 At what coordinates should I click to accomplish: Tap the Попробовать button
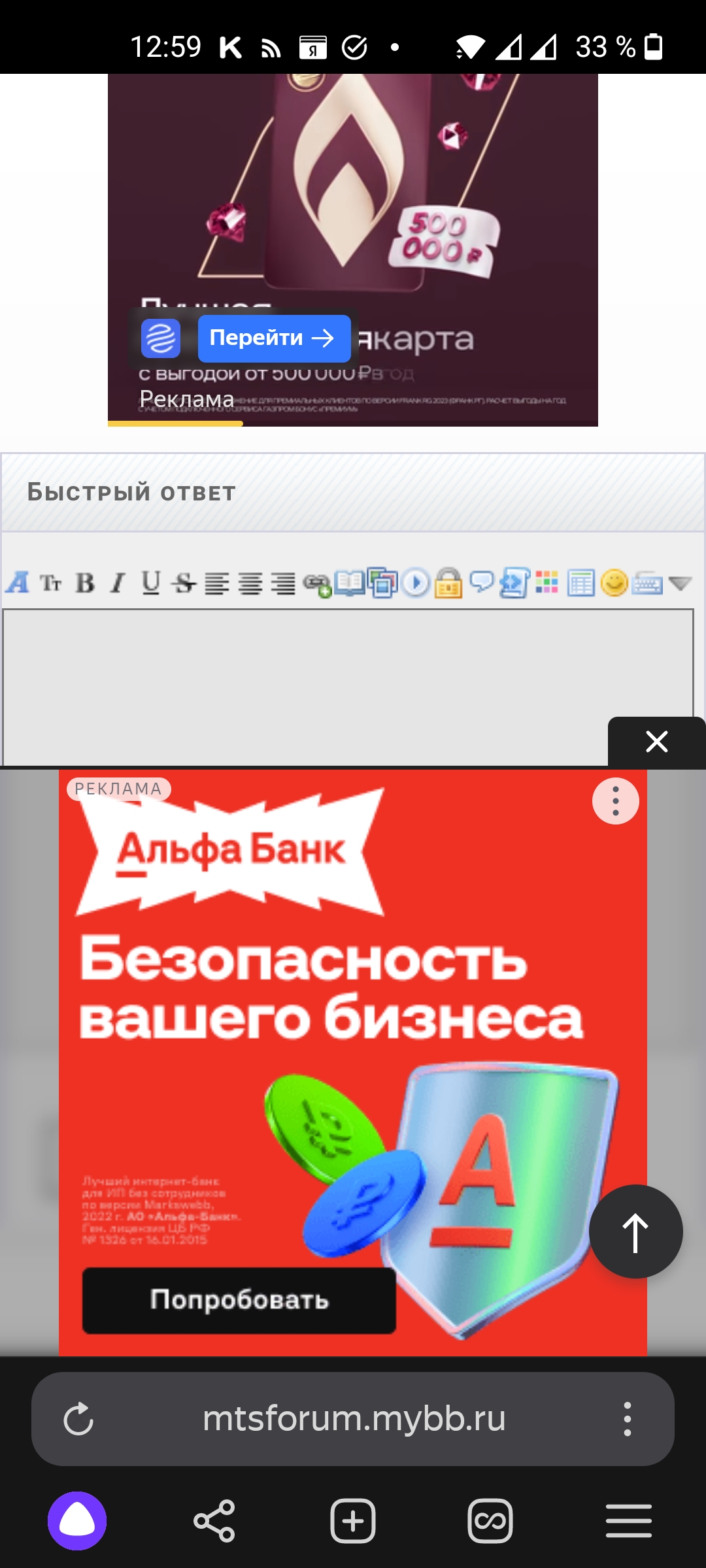point(239,1300)
